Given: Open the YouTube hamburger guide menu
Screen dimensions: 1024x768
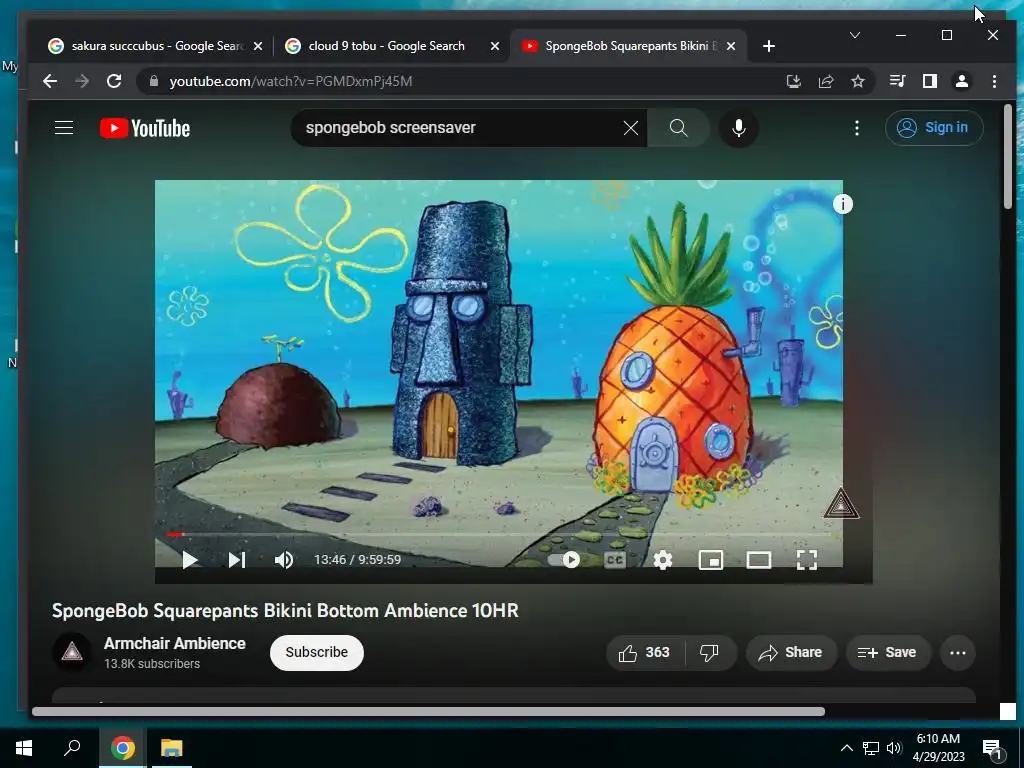Looking at the screenshot, I should (63, 127).
